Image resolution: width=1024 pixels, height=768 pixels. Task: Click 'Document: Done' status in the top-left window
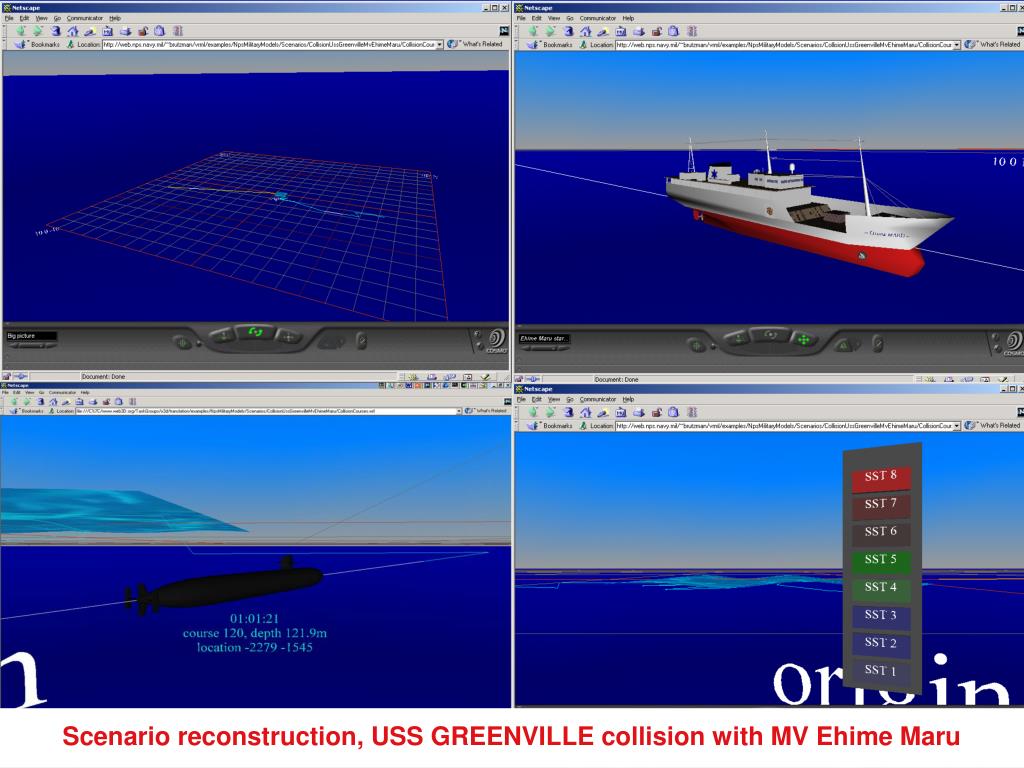pos(103,377)
